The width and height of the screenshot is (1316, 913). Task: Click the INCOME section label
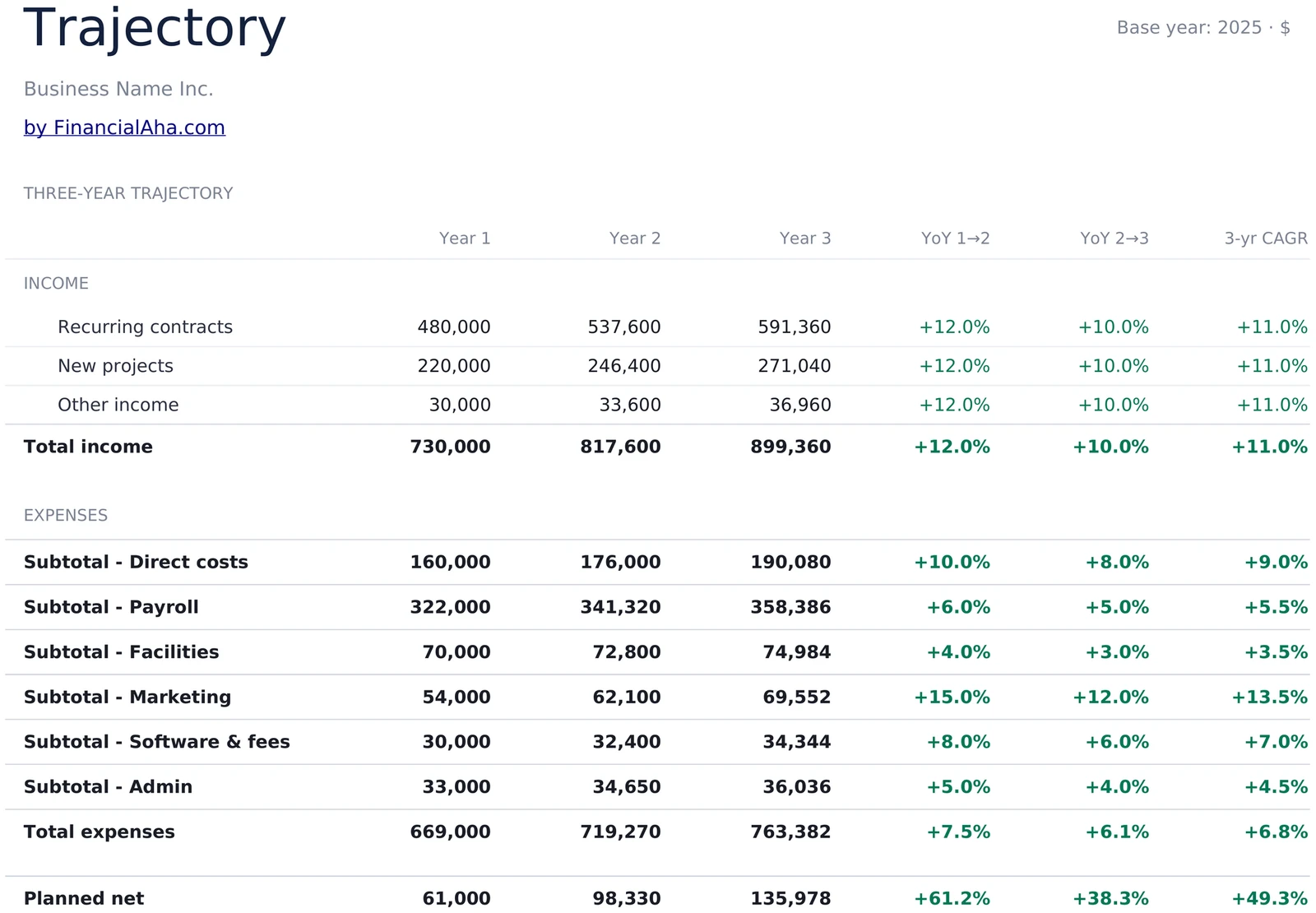pyautogui.click(x=56, y=283)
